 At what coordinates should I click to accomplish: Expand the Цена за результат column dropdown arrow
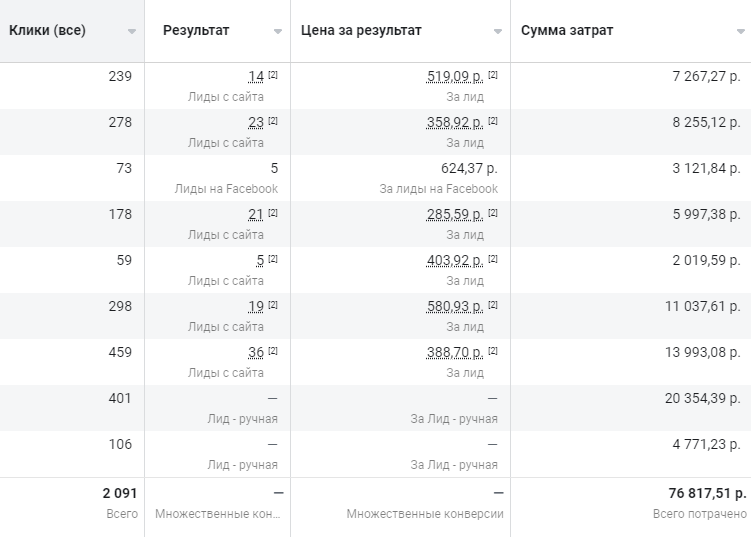pos(498,32)
